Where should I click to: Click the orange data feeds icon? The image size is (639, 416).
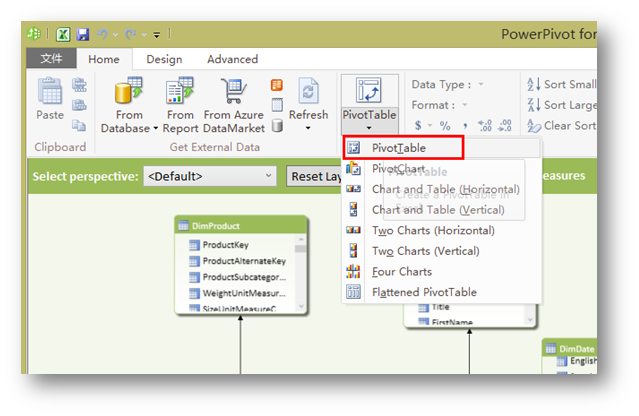pos(277,85)
